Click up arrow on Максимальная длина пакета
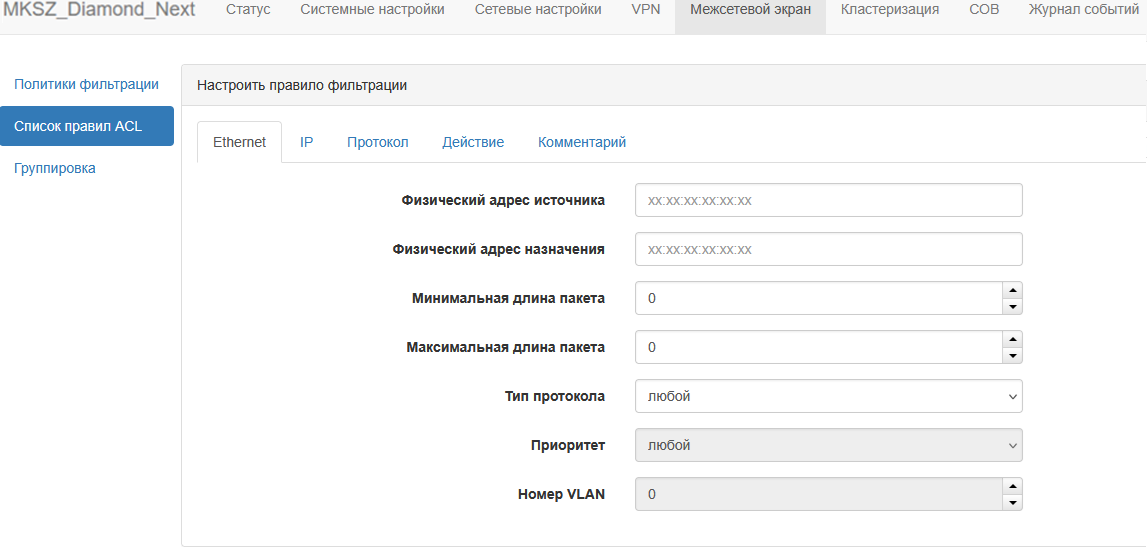1147x547 pixels. tap(1012, 340)
